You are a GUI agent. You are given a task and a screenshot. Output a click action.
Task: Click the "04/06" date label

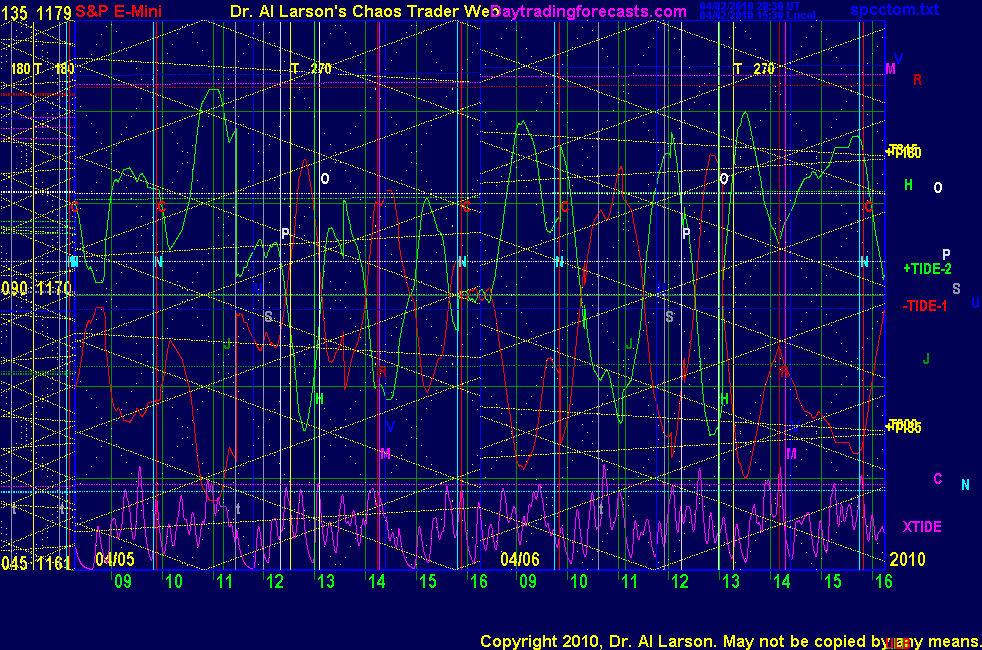(520, 559)
